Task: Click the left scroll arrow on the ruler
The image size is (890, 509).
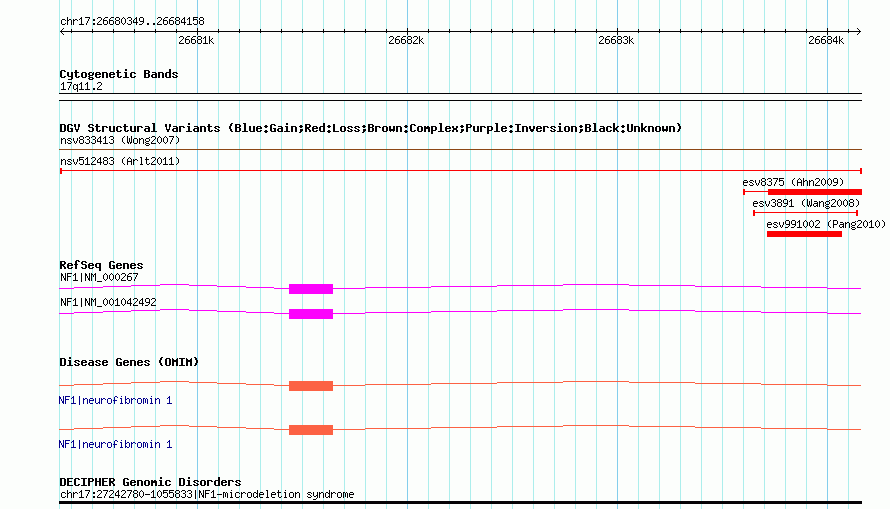Action: (63, 32)
